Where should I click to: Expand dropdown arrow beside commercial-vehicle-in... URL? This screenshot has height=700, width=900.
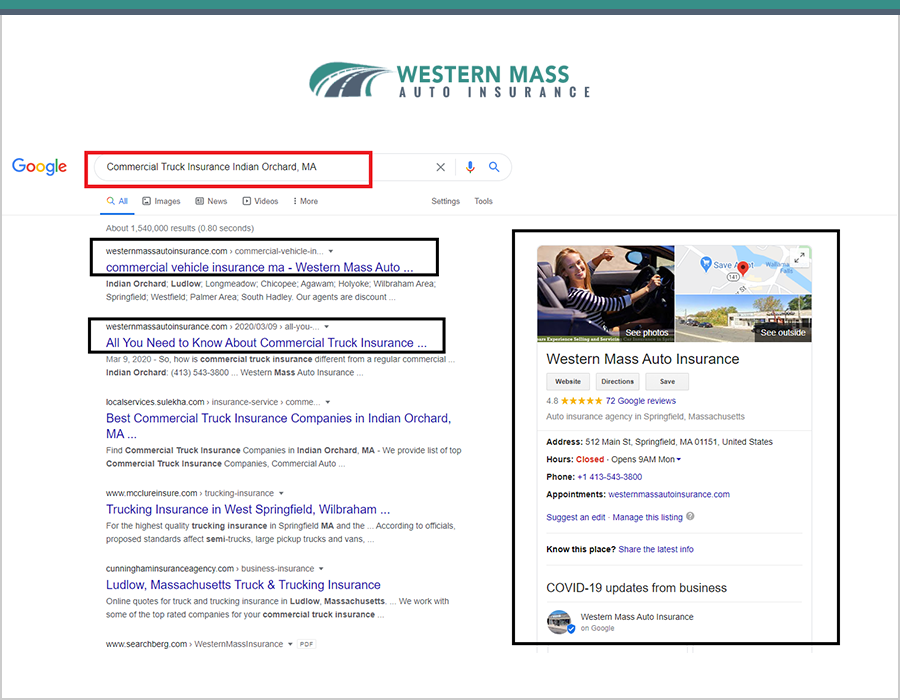331,251
